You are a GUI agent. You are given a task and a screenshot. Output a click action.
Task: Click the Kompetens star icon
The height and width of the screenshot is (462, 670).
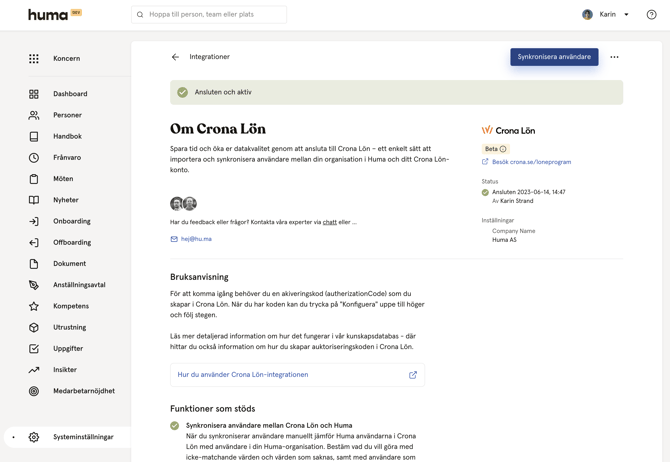34,306
